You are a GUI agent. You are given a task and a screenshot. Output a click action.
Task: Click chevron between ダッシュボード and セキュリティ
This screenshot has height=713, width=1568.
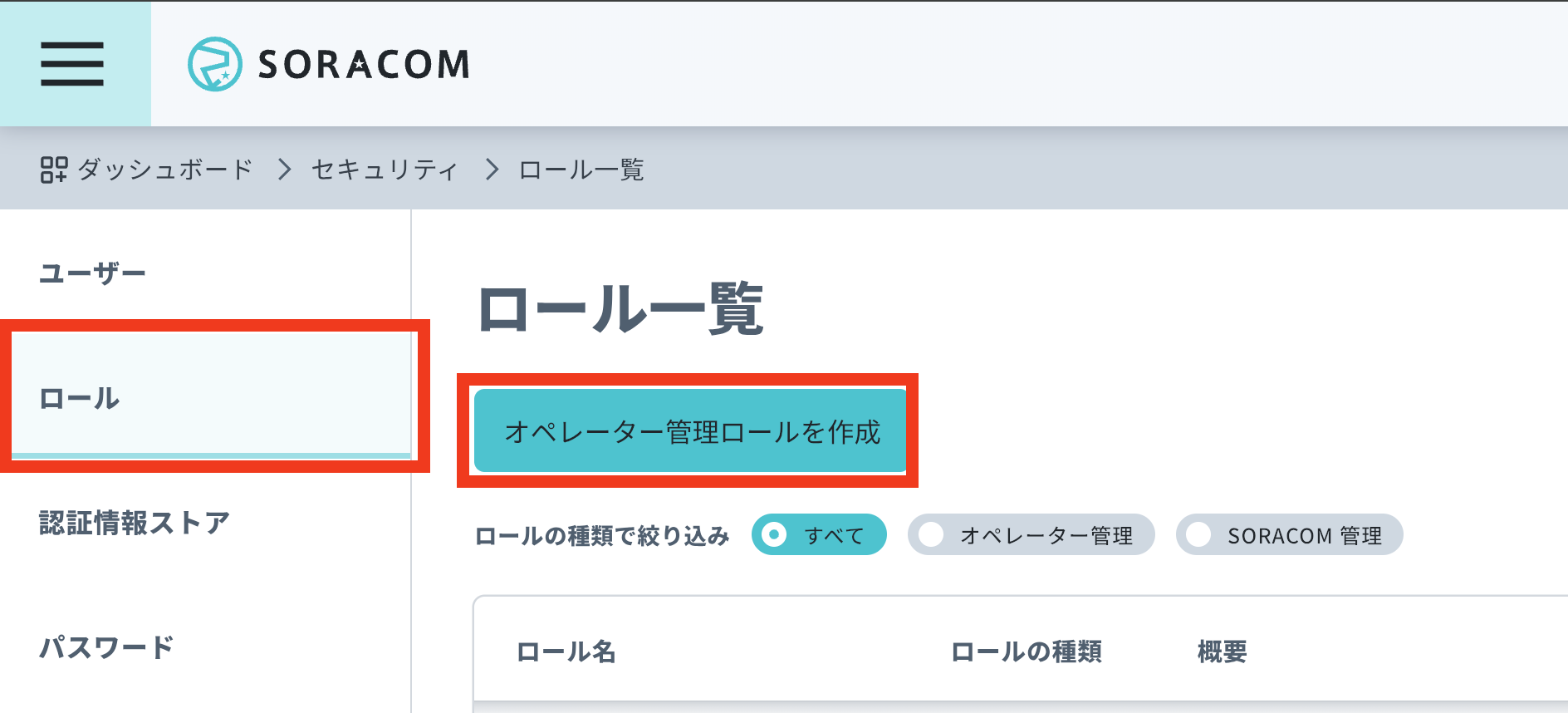tap(285, 170)
